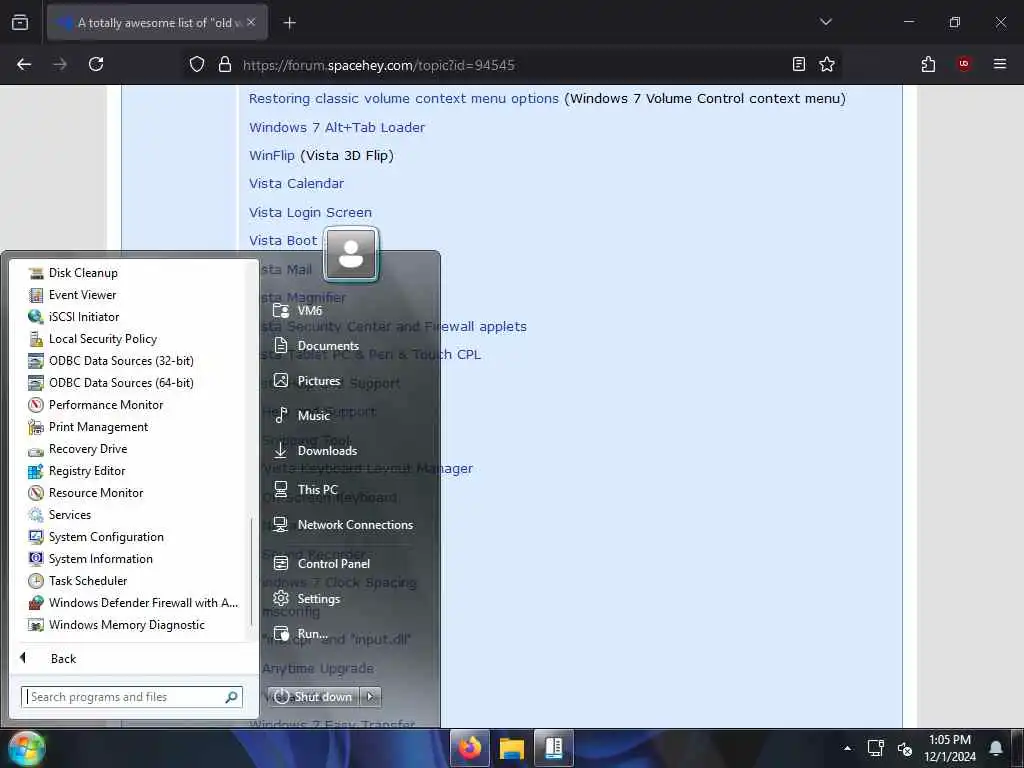Click the muted volume icon in tray
This screenshot has height=768, width=1024.
pos(904,748)
